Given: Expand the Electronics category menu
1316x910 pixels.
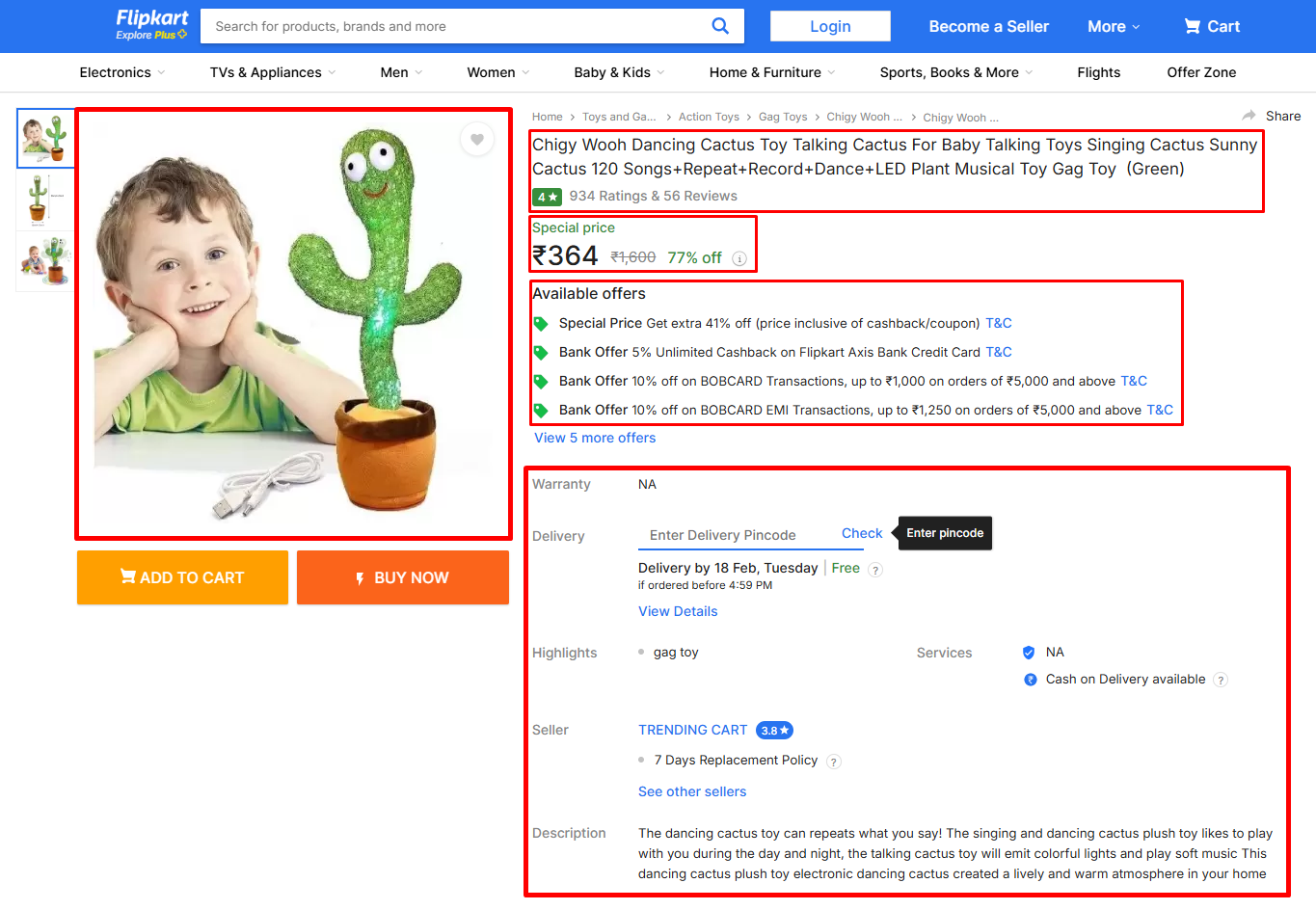Looking at the screenshot, I should (x=122, y=72).
